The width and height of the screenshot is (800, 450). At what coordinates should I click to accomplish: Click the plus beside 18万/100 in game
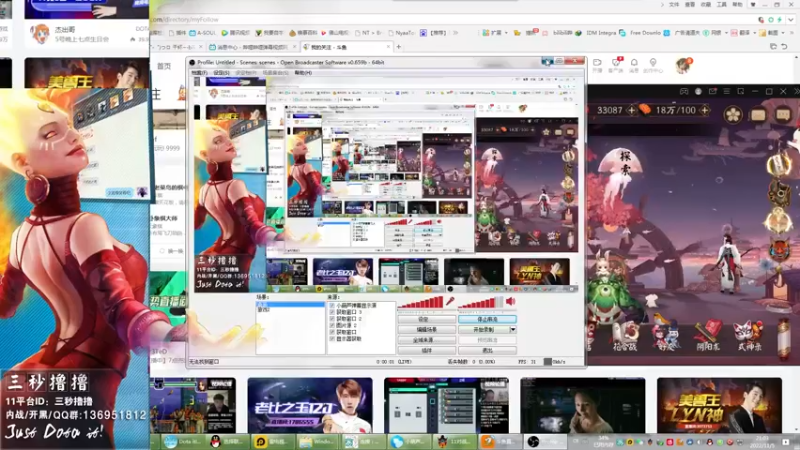[x=705, y=110]
